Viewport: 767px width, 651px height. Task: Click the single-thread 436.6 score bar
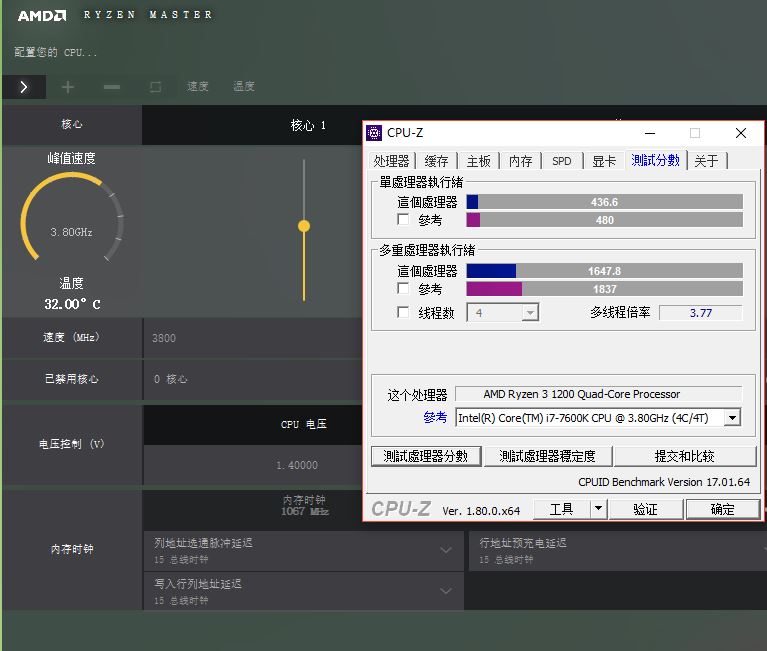click(x=605, y=202)
